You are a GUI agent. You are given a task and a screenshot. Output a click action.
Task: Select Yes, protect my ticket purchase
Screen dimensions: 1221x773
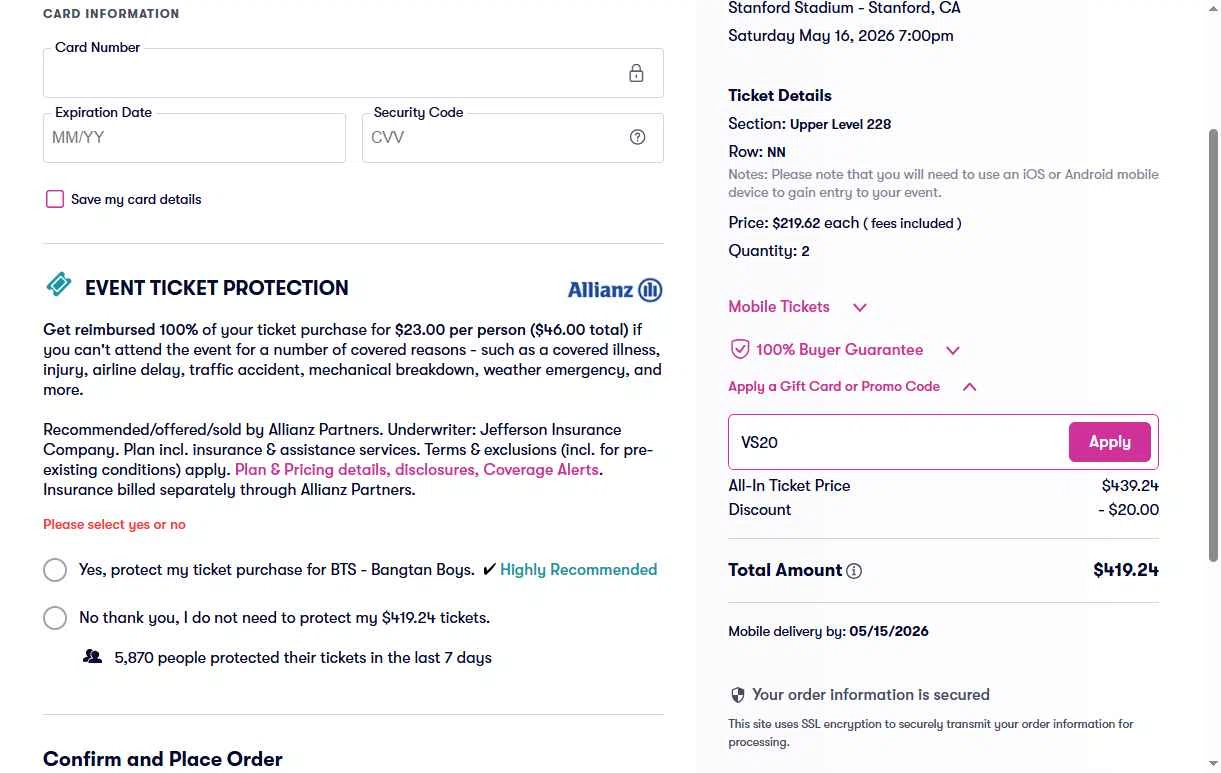55,570
